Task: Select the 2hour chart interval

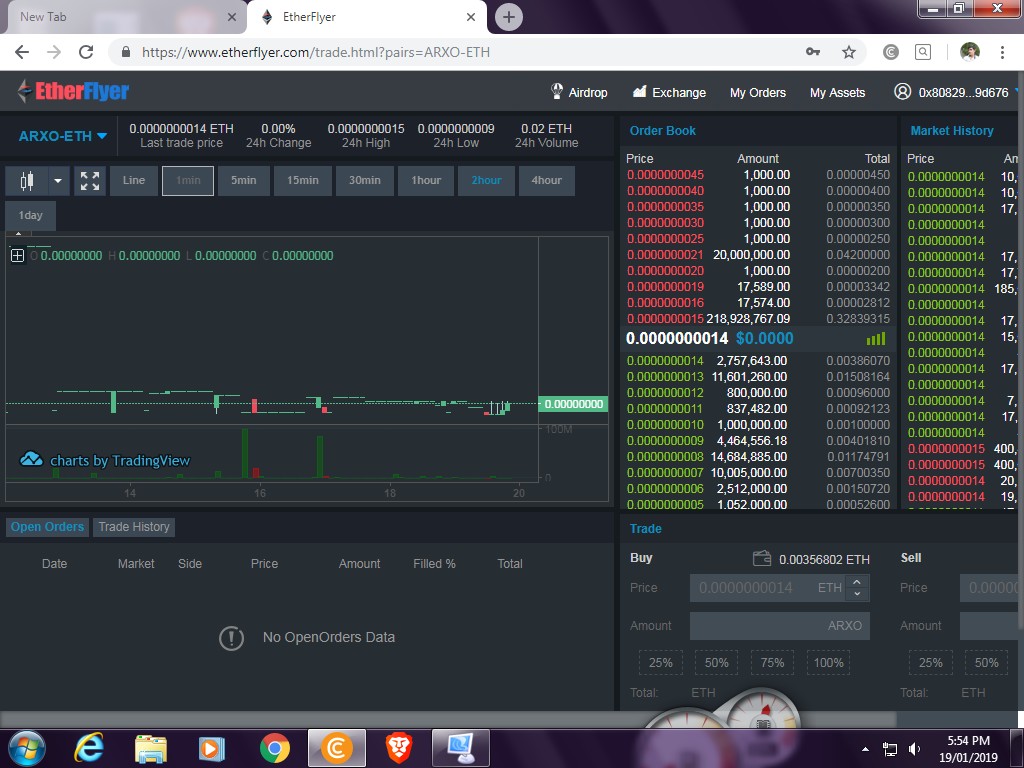Action: 487,180
